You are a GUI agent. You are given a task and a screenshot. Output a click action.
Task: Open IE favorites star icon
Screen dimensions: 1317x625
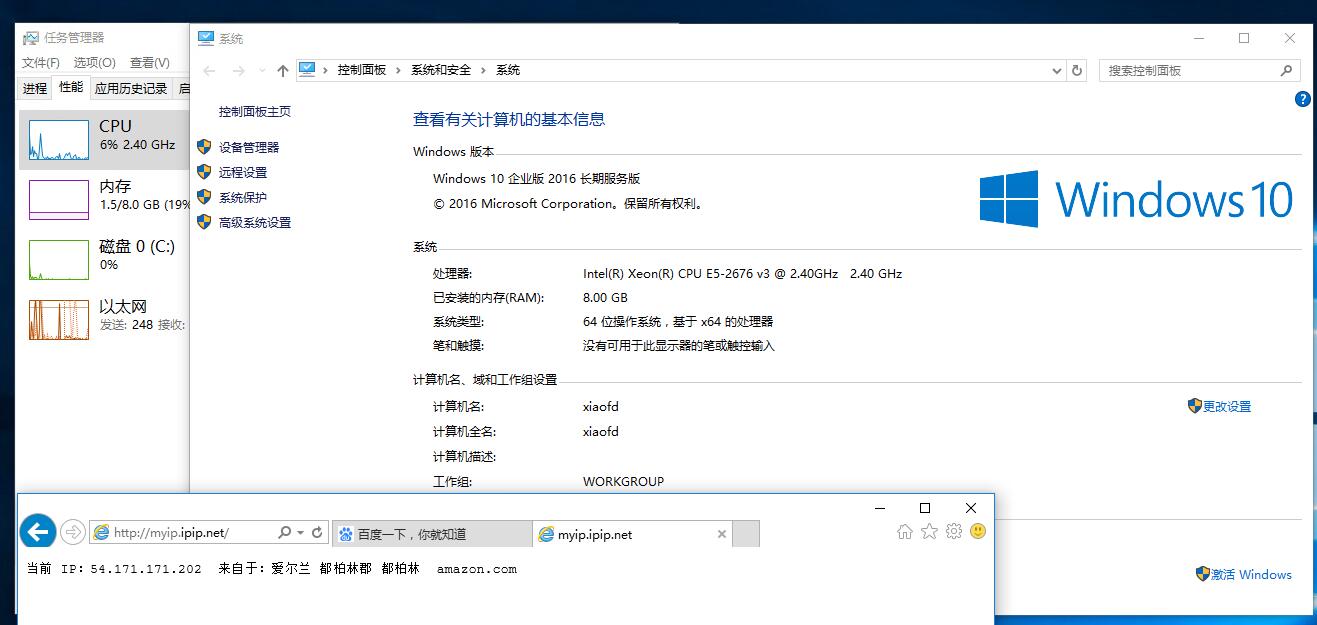929,532
